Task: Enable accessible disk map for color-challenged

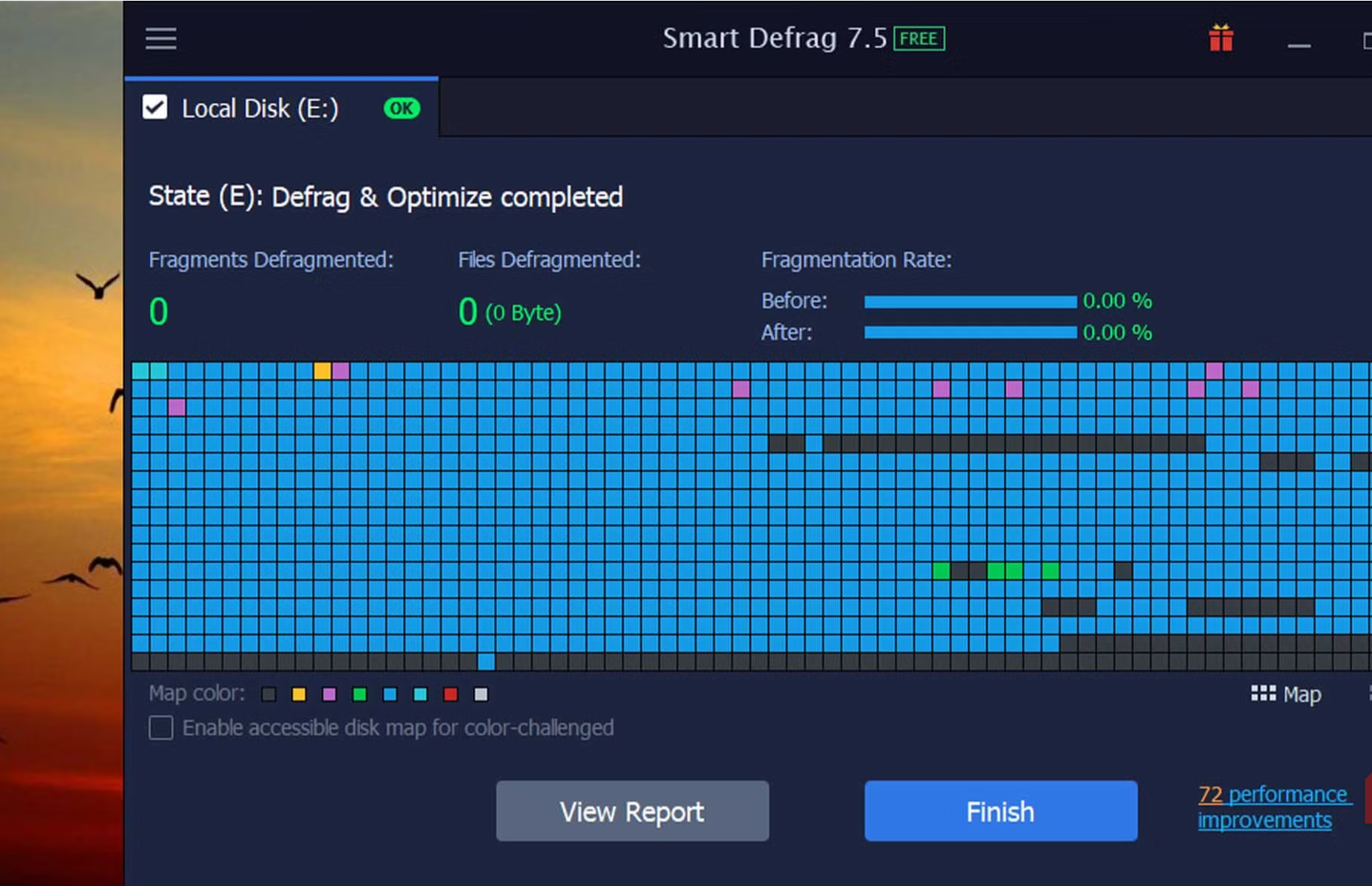Action: pos(161,727)
